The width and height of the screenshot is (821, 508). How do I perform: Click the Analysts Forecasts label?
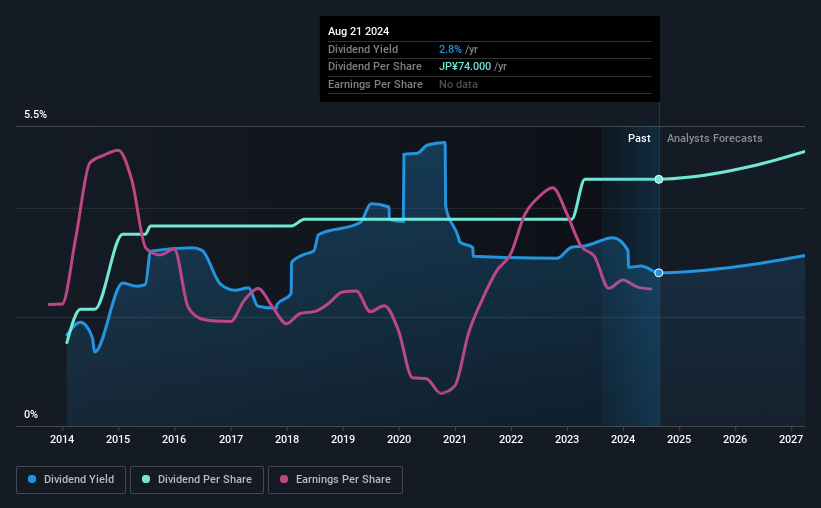tap(714, 138)
